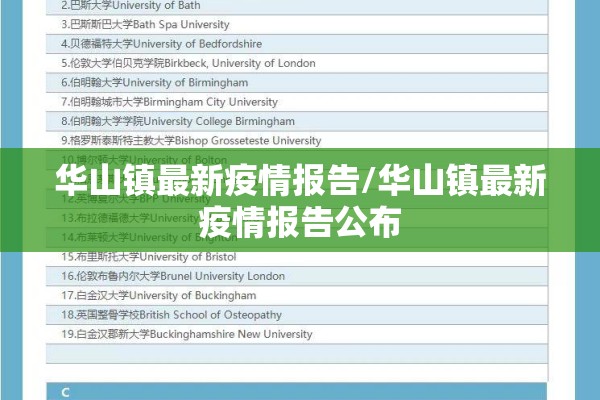
Task: Select "9.格罗斯泰斯特主教大学Bishop Grosseteste University"
Action: pos(297,140)
